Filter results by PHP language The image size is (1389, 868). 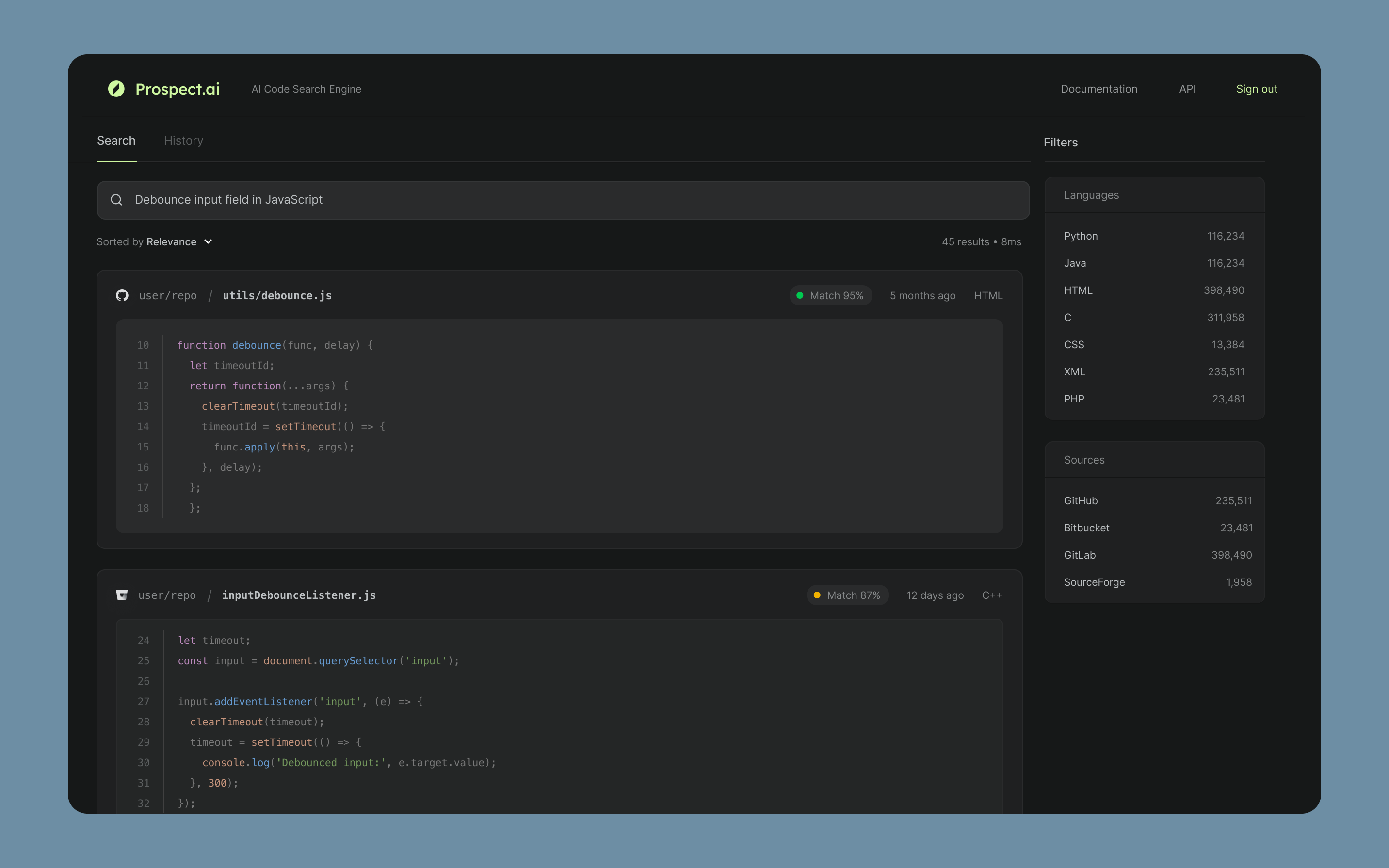click(1074, 399)
